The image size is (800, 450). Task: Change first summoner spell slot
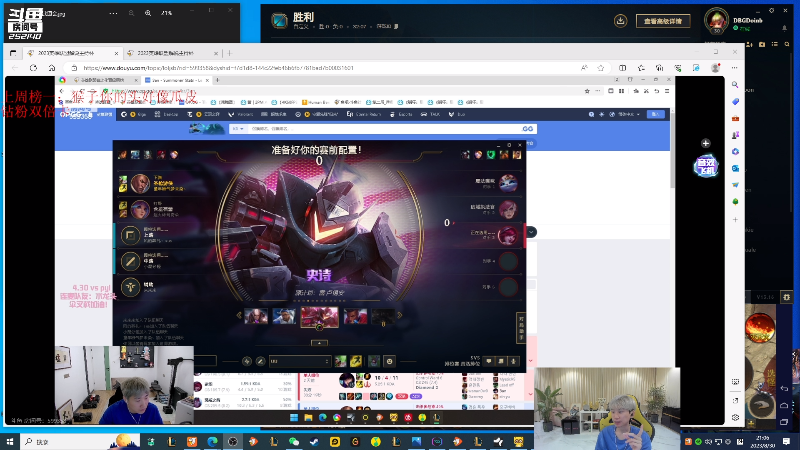(x=341, y=361)
